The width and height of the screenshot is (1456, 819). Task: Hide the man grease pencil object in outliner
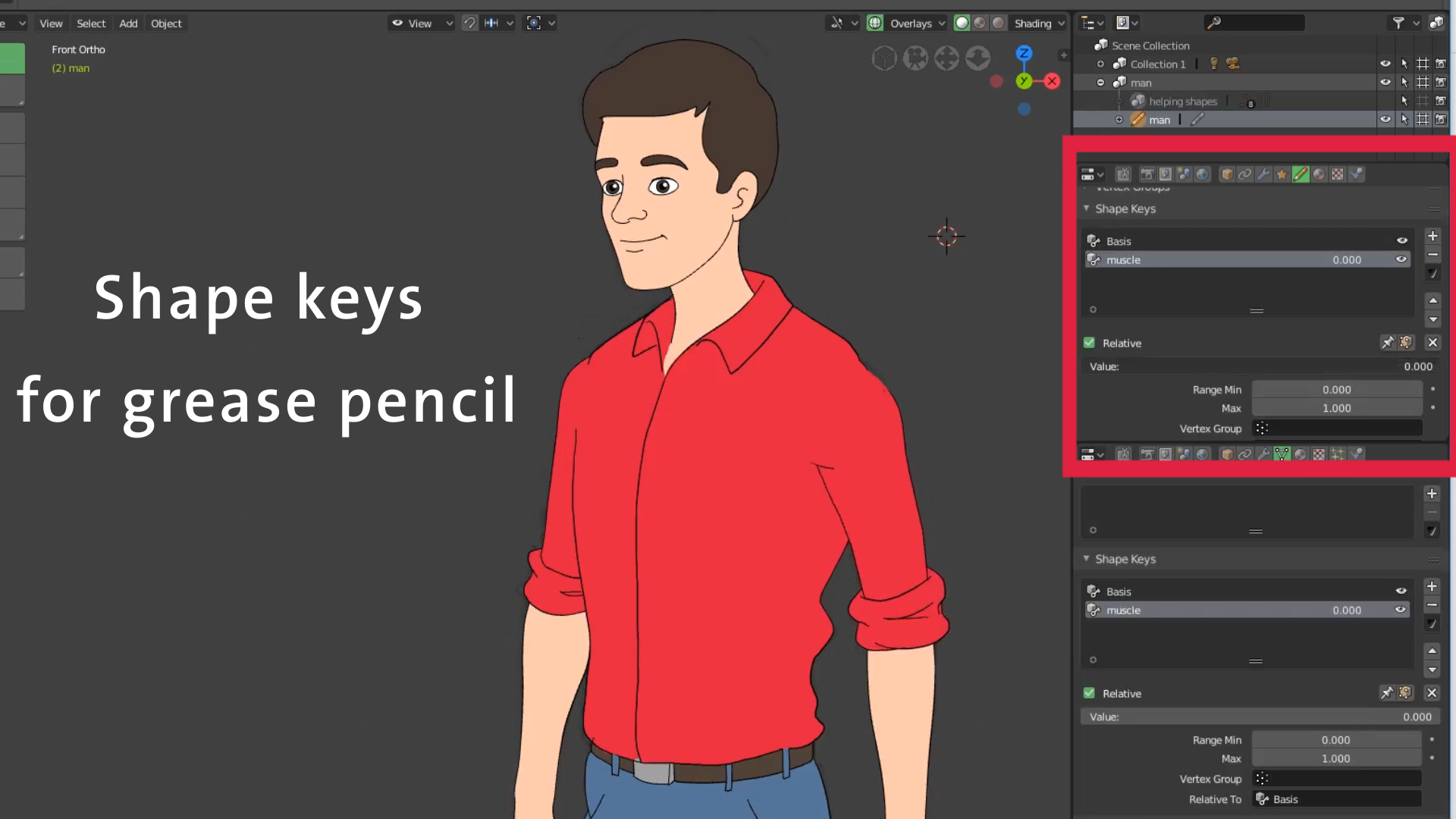click(x=1385, y=120)
